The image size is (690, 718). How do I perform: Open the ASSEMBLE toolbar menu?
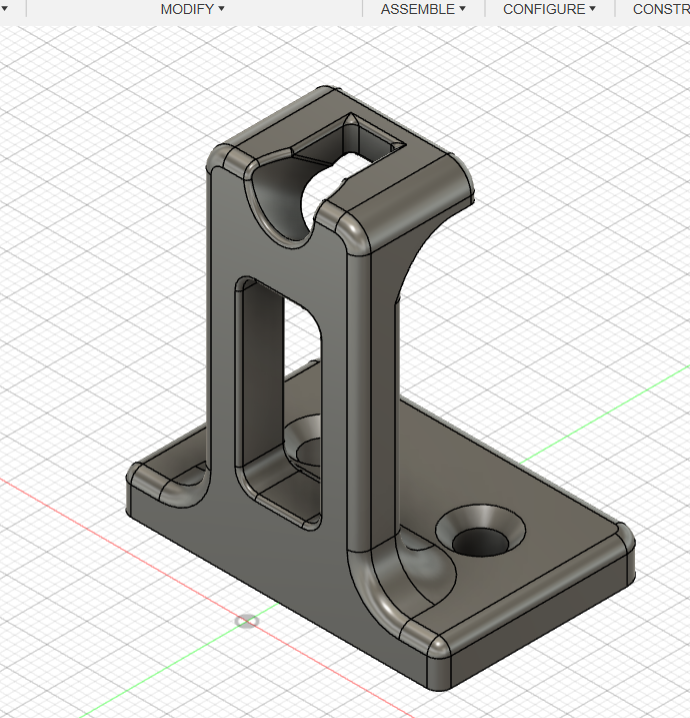tap(423, 9)
